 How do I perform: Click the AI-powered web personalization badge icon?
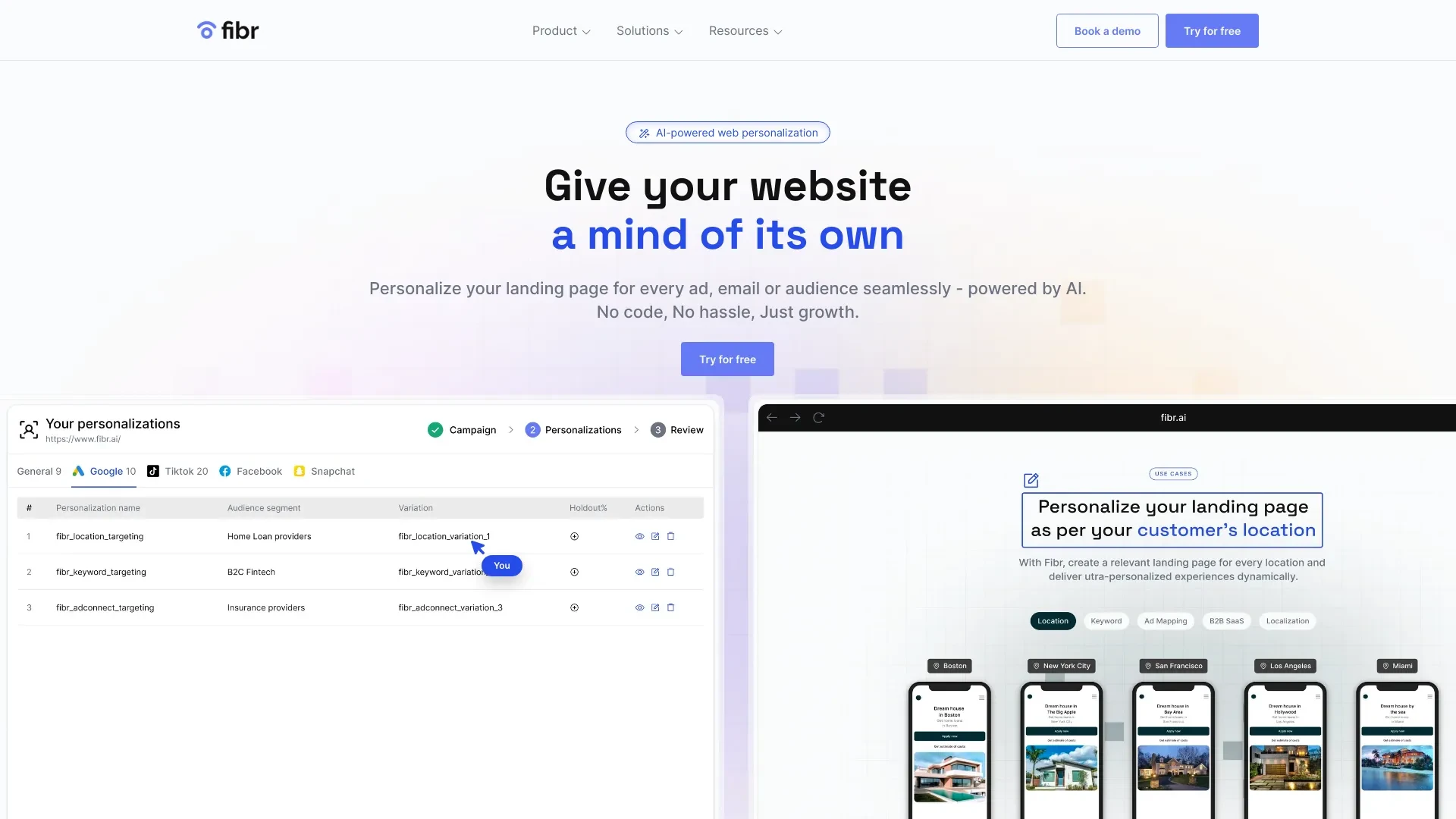coord(644,132)
